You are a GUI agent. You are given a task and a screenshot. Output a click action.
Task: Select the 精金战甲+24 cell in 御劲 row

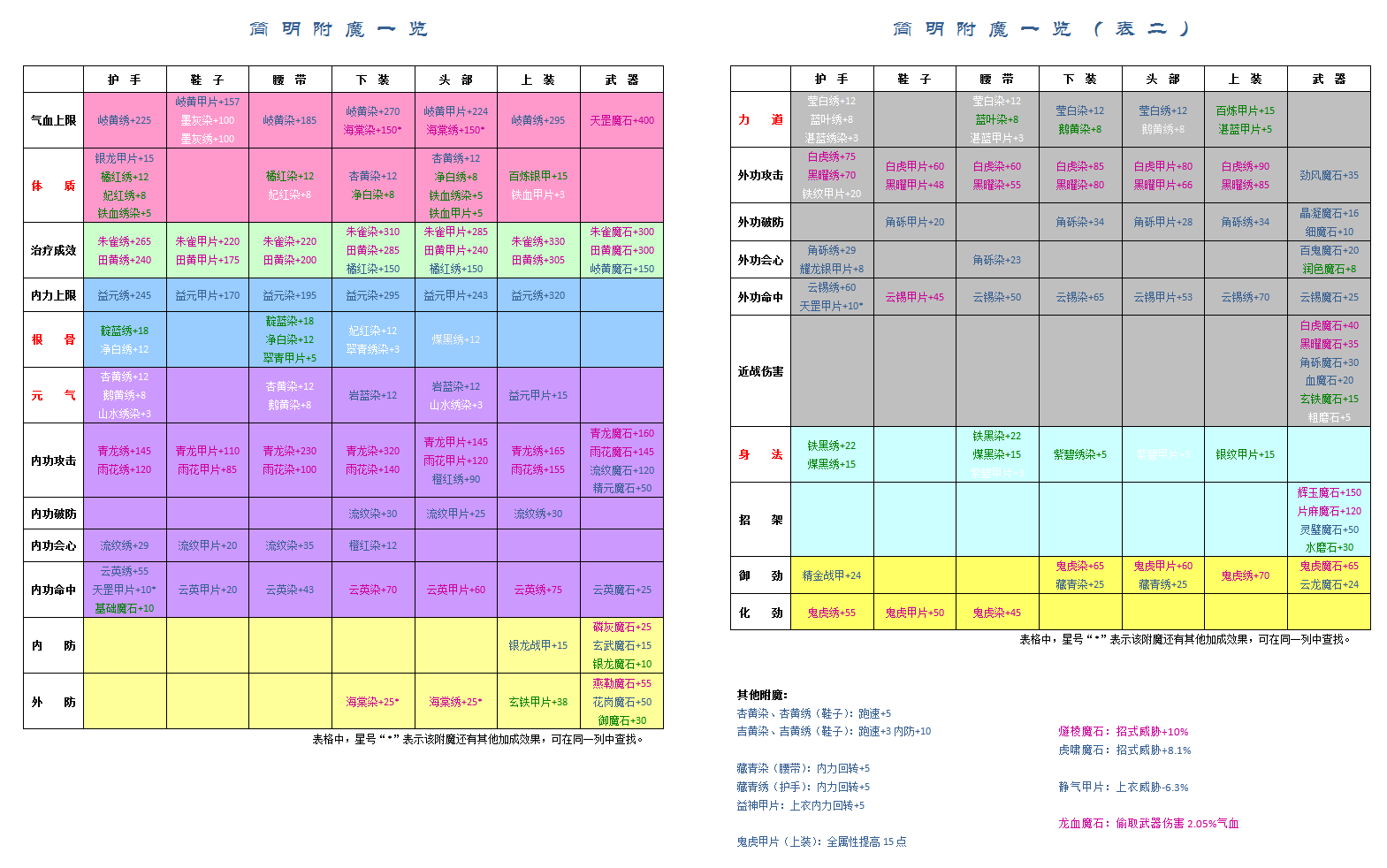click(831, 575)
